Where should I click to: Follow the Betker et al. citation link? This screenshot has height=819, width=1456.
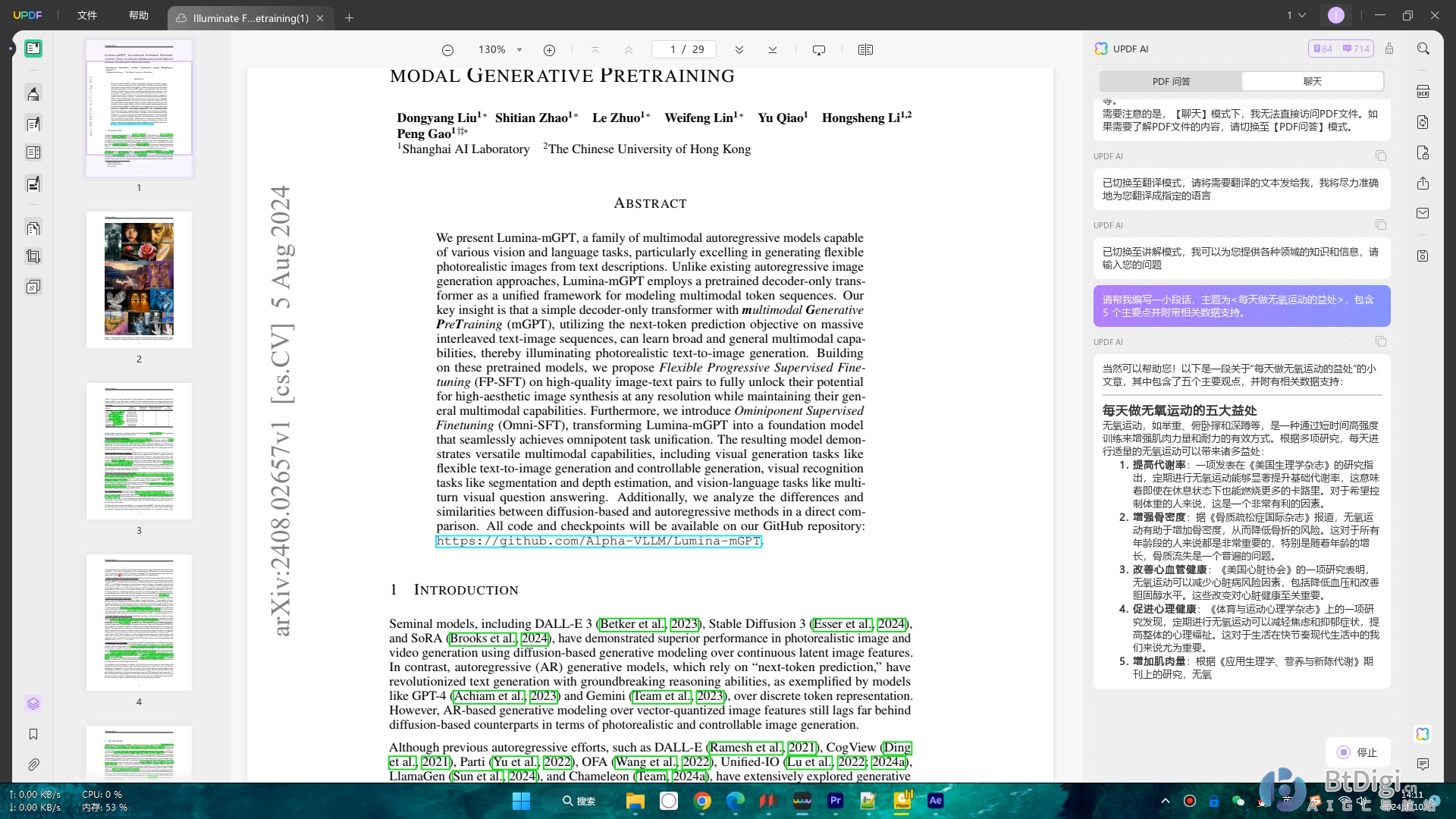coord(632,624)
